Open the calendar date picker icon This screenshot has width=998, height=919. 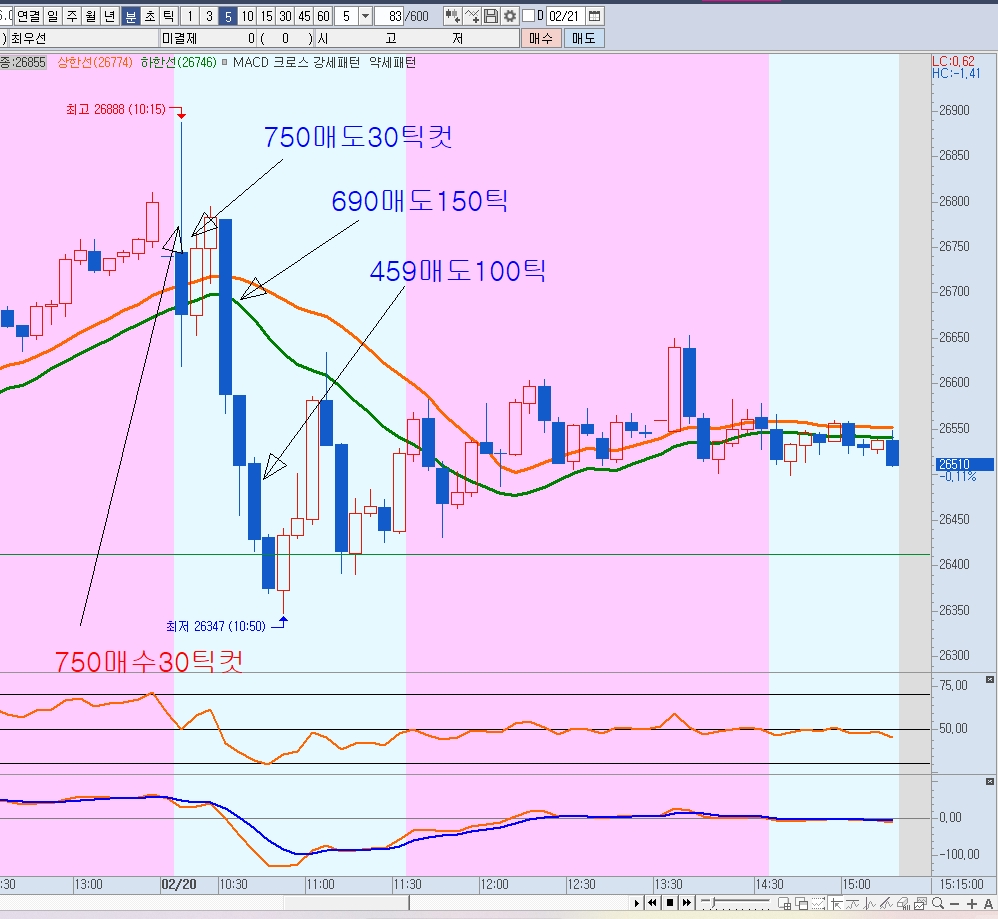pos(595,16)
